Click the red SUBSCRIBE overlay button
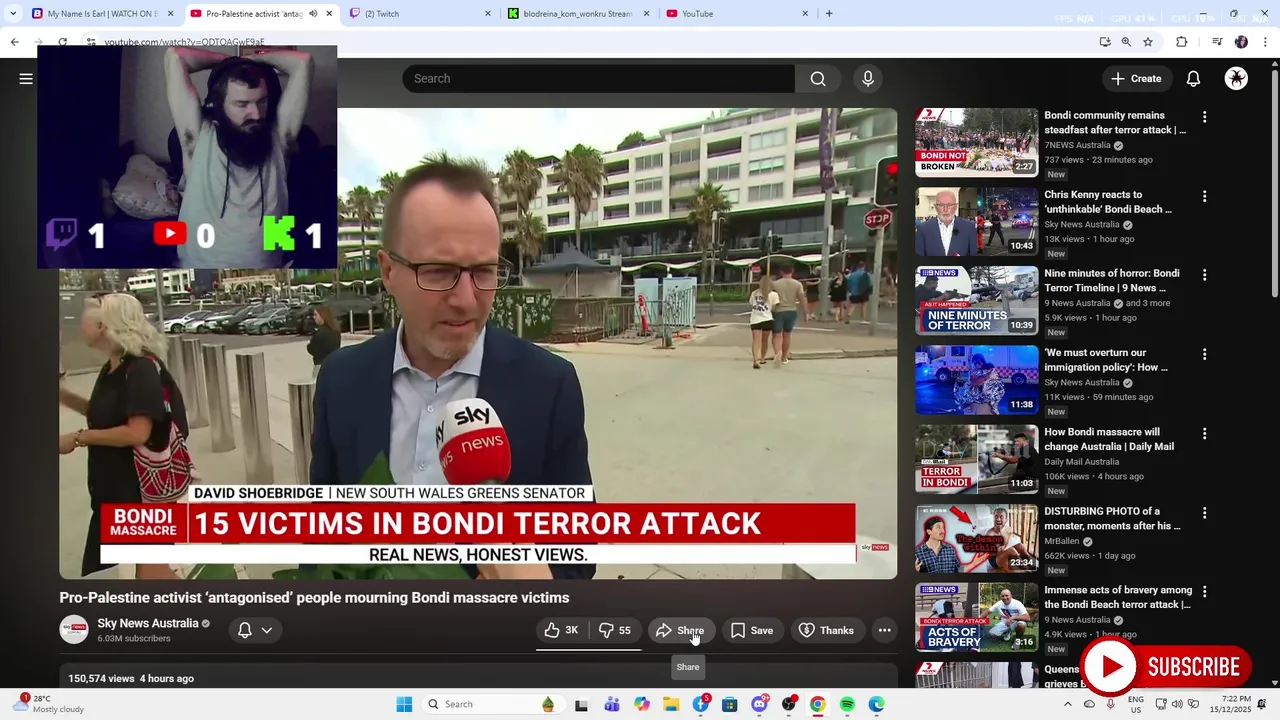The height and width of the screenshot is (720, 1280). point(1166,667)
